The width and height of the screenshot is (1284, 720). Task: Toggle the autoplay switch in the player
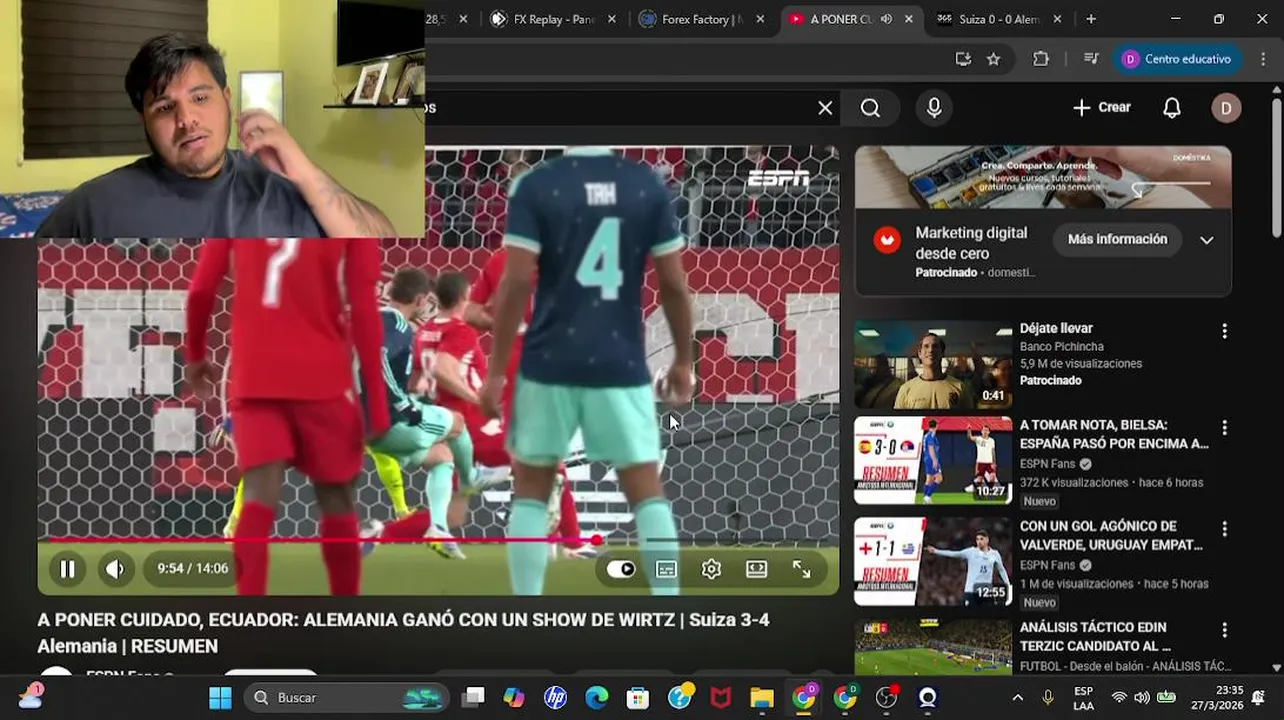(x=621, y=569)
